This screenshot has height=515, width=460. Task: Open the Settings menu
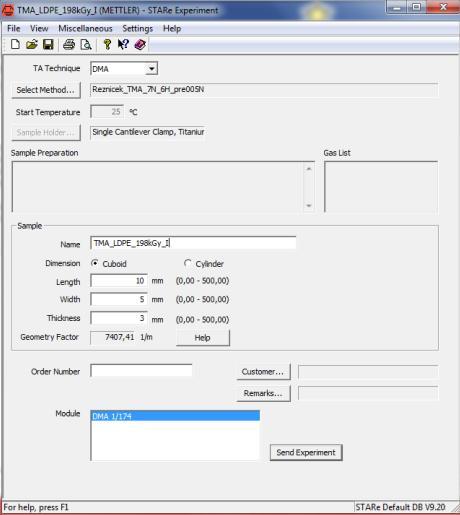pyautogui.click(x=137, y=29)
